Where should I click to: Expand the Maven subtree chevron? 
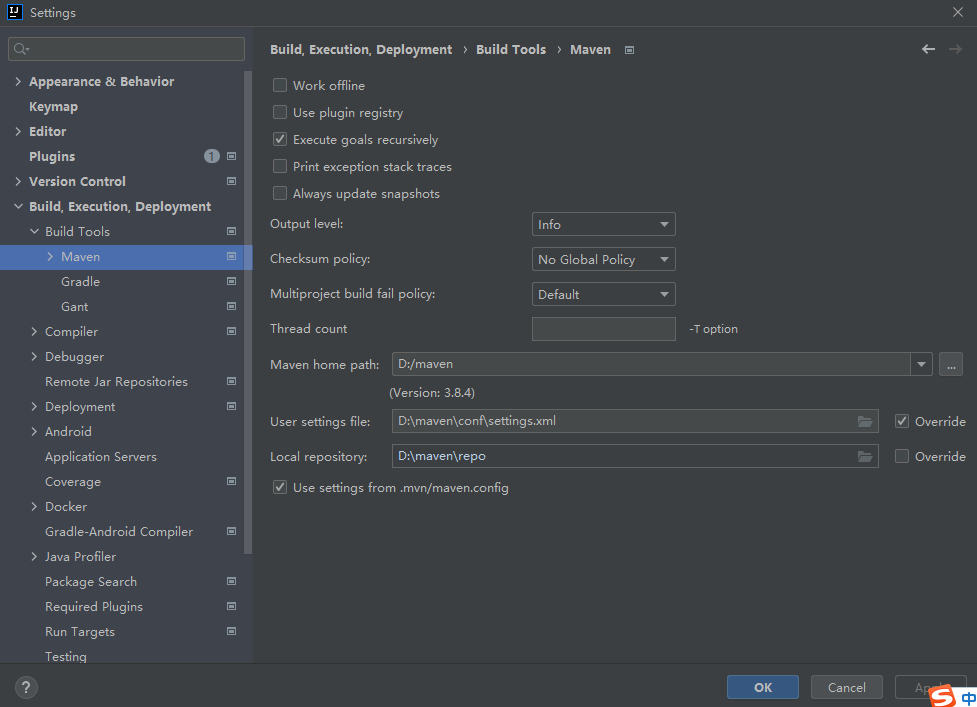coord(50,256)
